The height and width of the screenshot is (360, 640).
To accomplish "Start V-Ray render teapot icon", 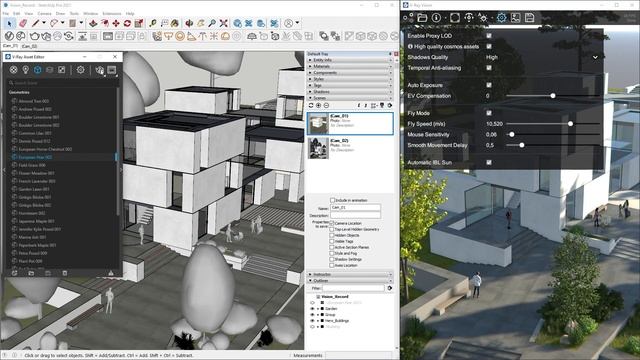I will point(35,36).
